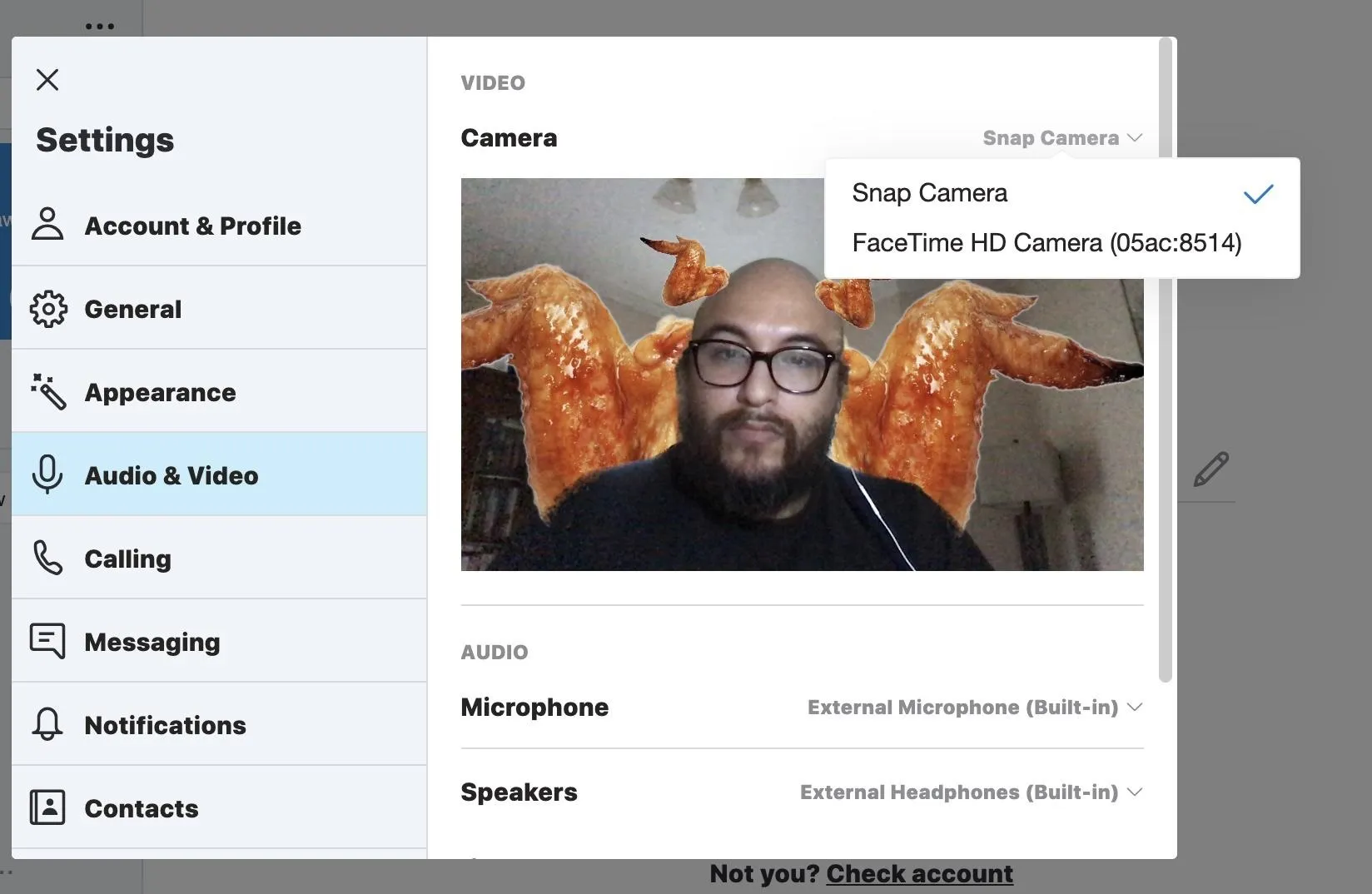The image size is (1372, 894).
Task: Click the Messaging chat bubble icon
Action: click(x=47, y=641)
